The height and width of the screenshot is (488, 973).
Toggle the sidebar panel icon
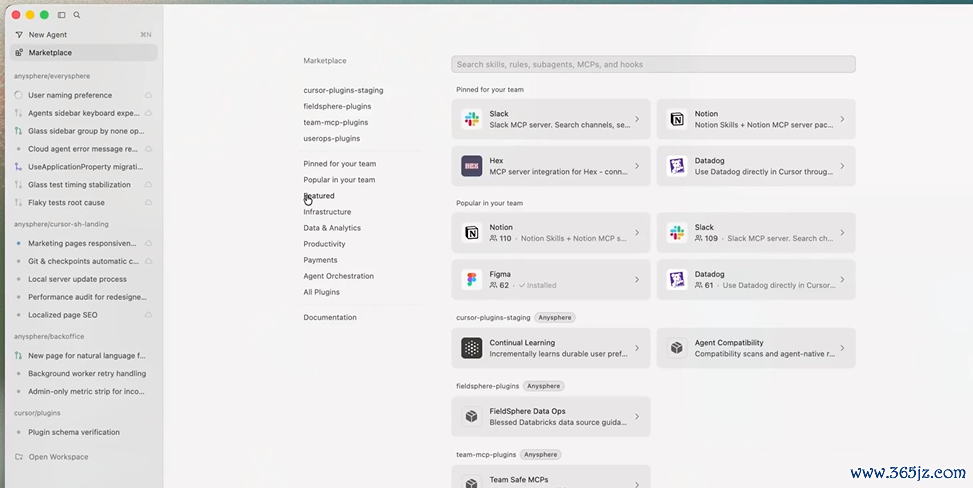[x=61, y=15]
